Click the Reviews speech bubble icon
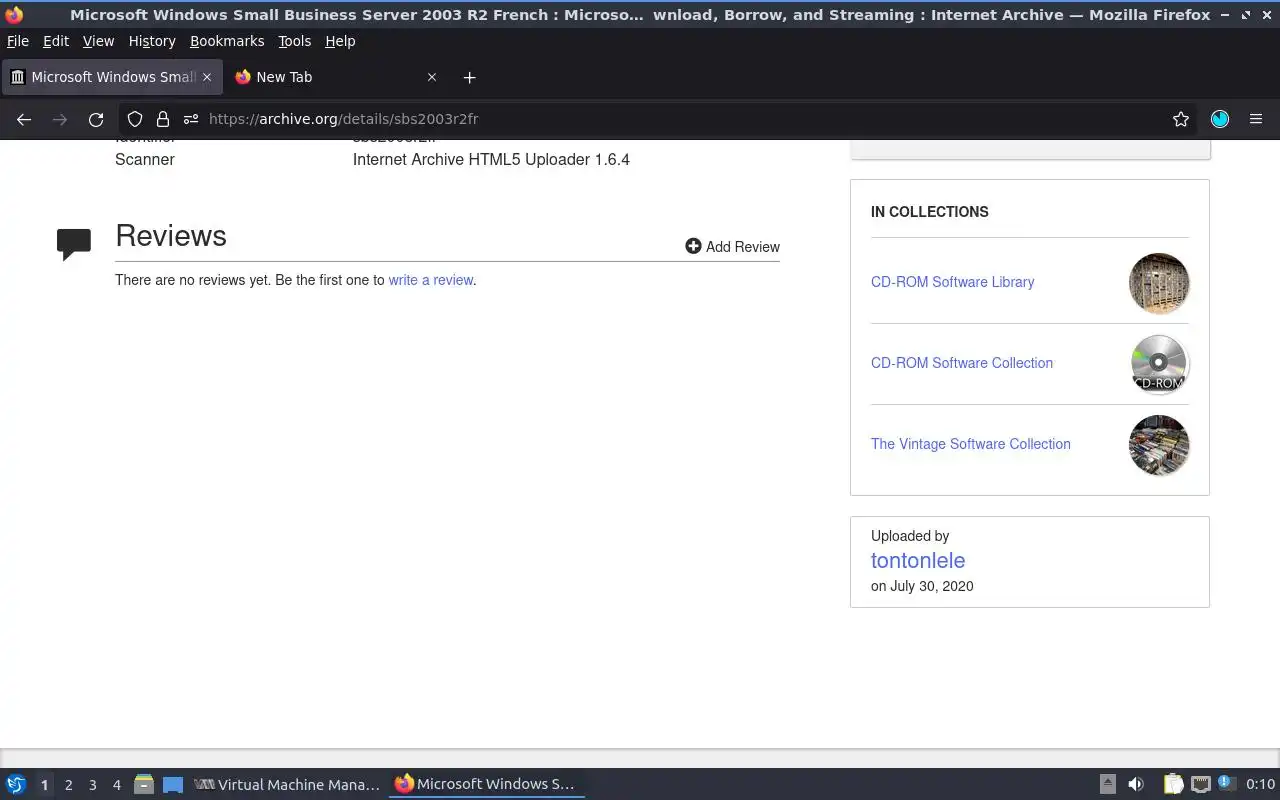The width and height of the screenshot is (1280, 800). (74, 244)
